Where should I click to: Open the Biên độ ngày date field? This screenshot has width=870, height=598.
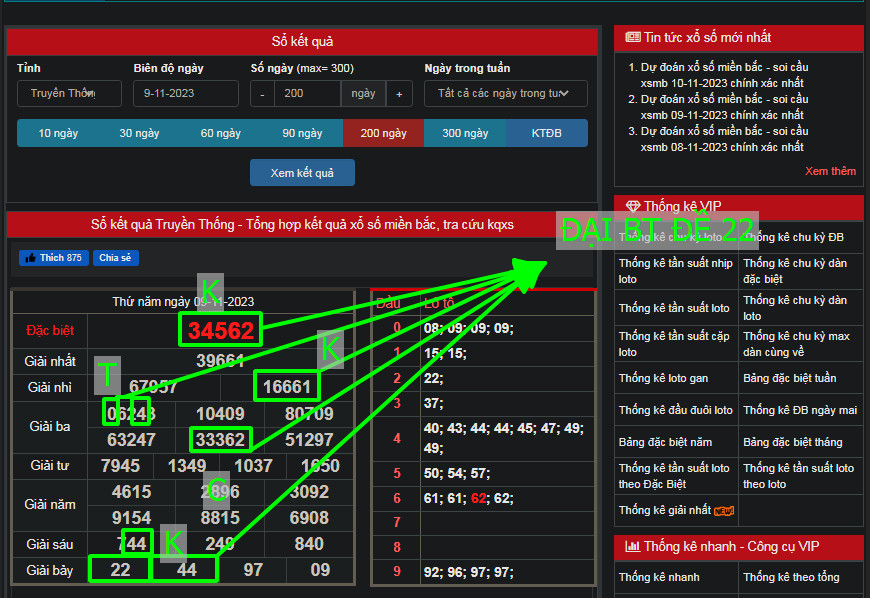(x=186, y=93)
